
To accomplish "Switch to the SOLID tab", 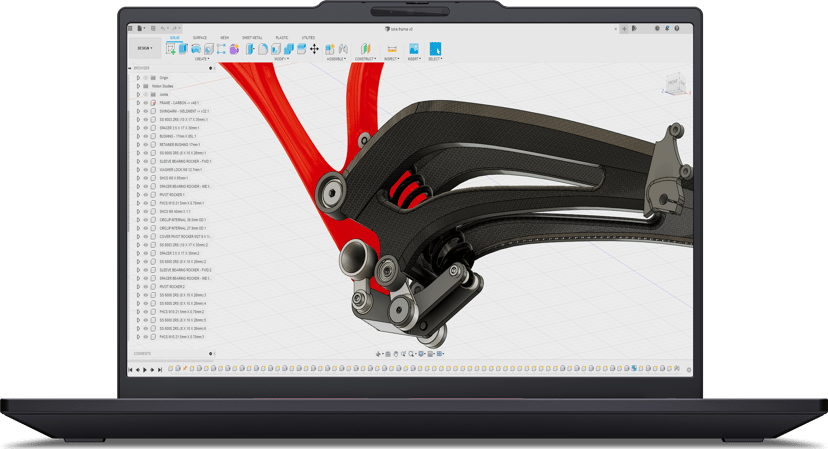I will click(x=174, y=38).
